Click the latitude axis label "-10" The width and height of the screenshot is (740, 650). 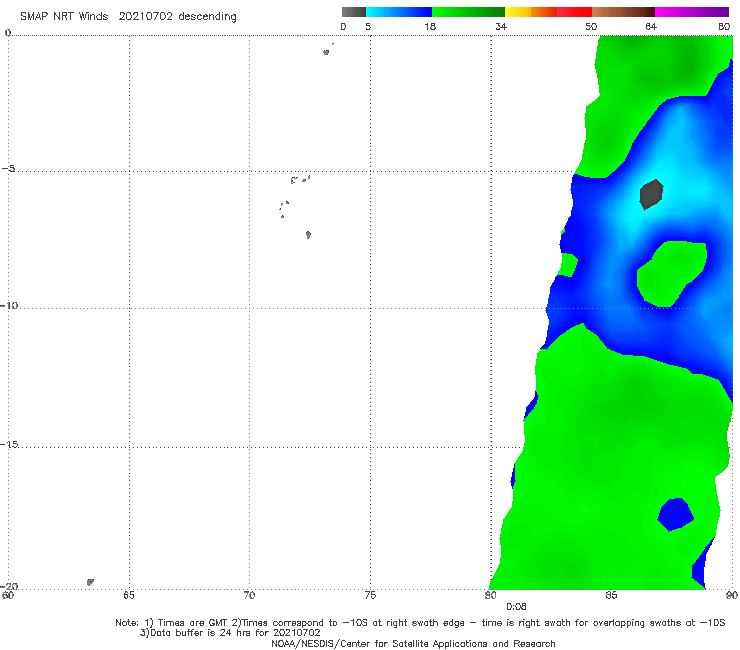9,305
